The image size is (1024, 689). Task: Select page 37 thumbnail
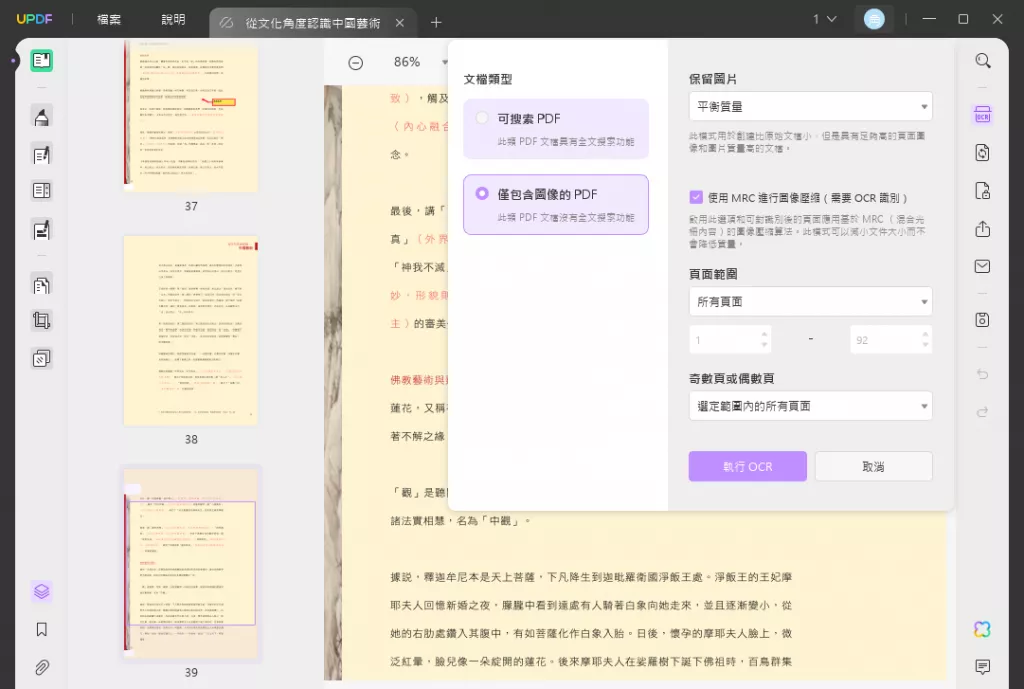coord(191,116)
